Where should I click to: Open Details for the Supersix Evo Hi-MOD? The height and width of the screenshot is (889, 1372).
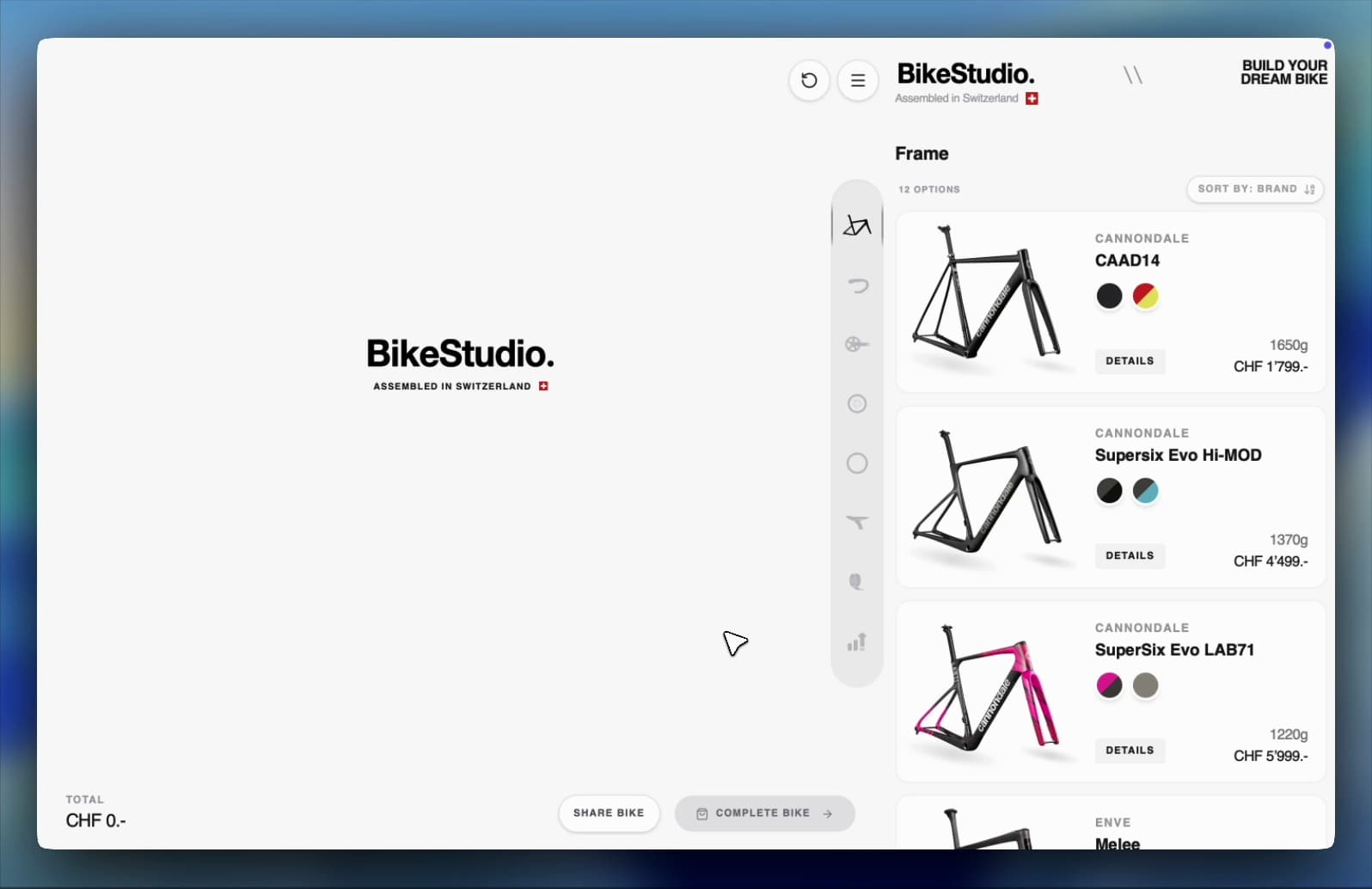(x=1130, y=556)
